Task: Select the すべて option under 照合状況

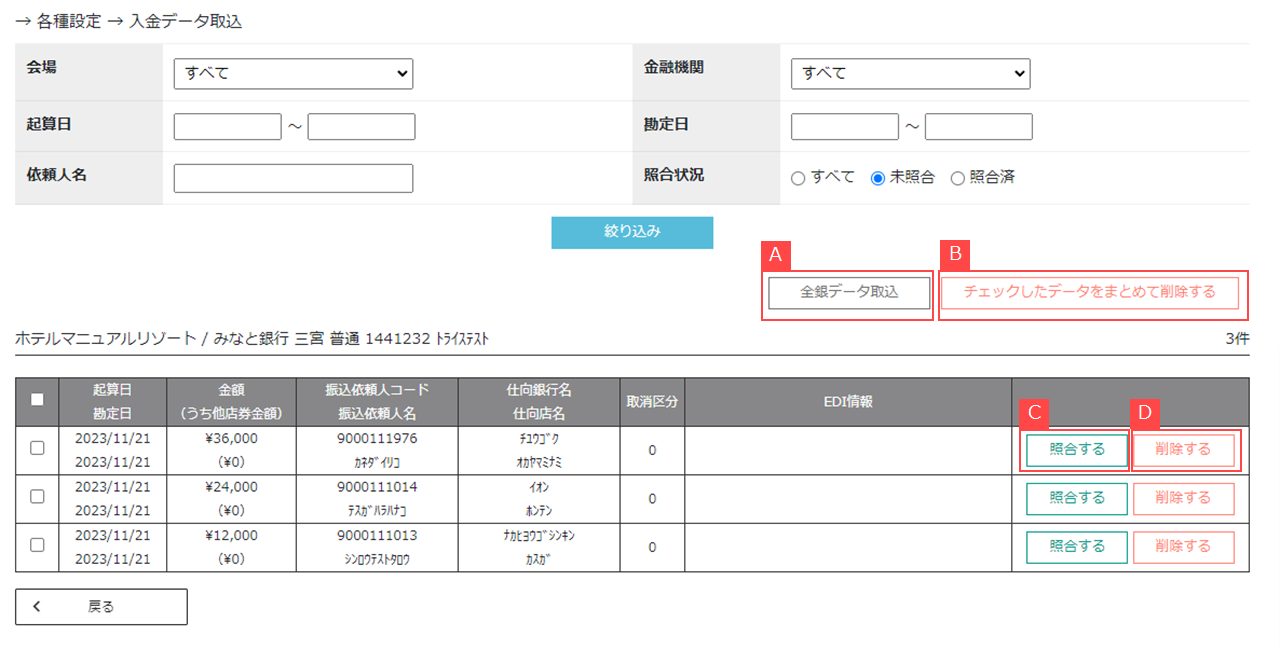Action: (x=798, y=178)
